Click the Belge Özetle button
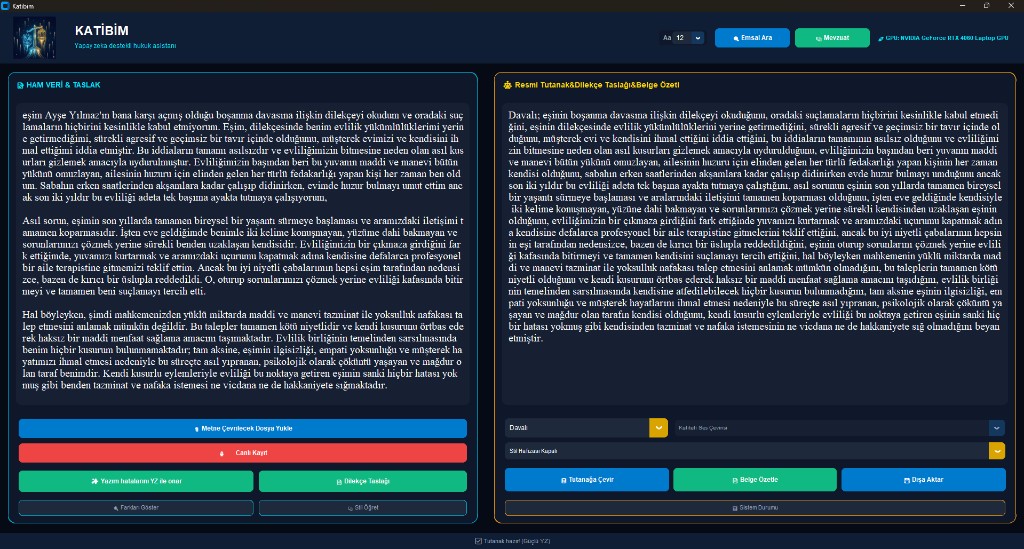The width and height of the screenshot is (1024, 549). pyautogui.click(x=754, y=479)
